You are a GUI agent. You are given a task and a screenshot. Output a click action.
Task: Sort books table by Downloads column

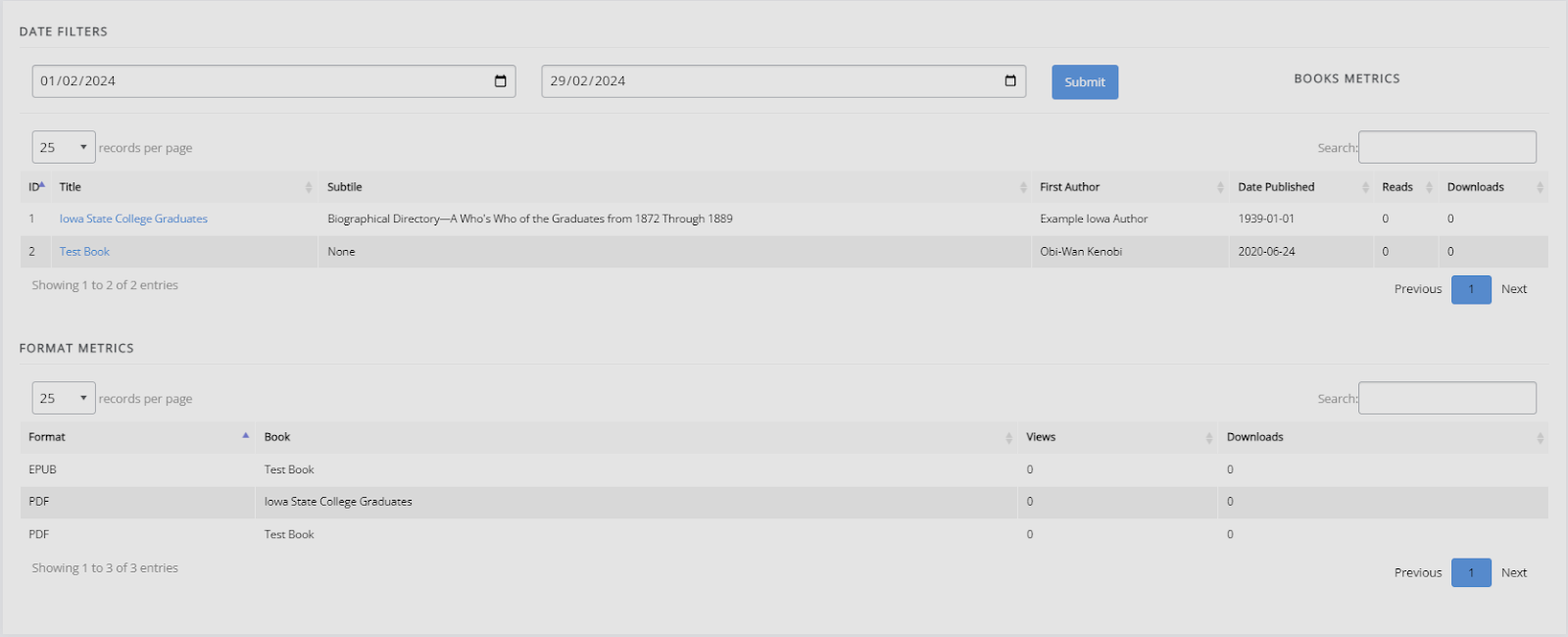click(x=1494, y=187)
